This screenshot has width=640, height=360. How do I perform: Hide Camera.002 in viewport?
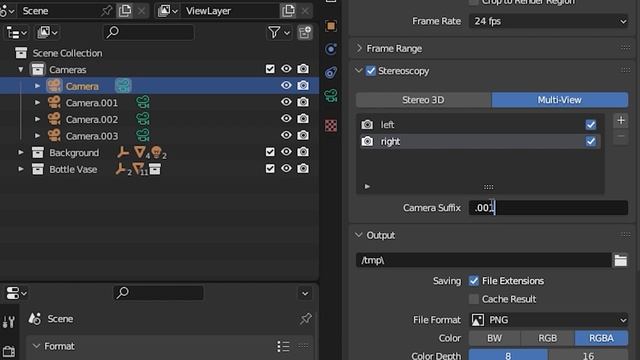click(x=286, y=118)
